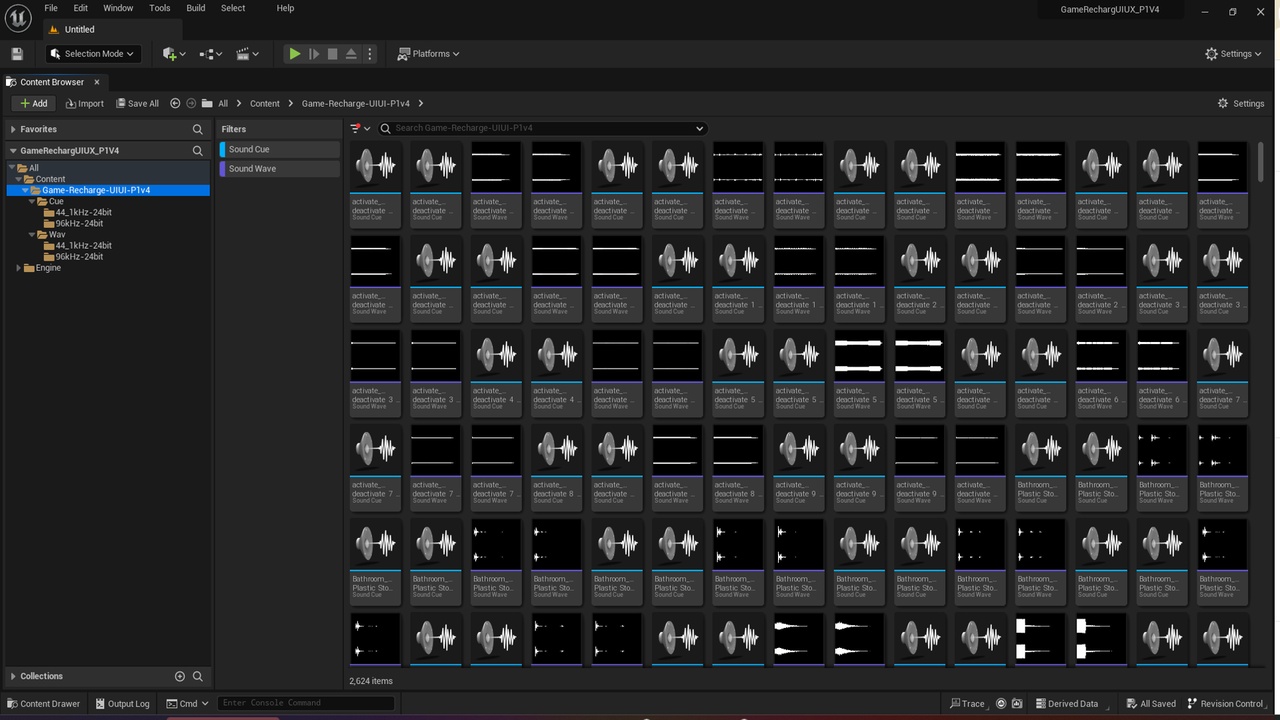
Task: Open the Select menu
Action: pos(233,8)
